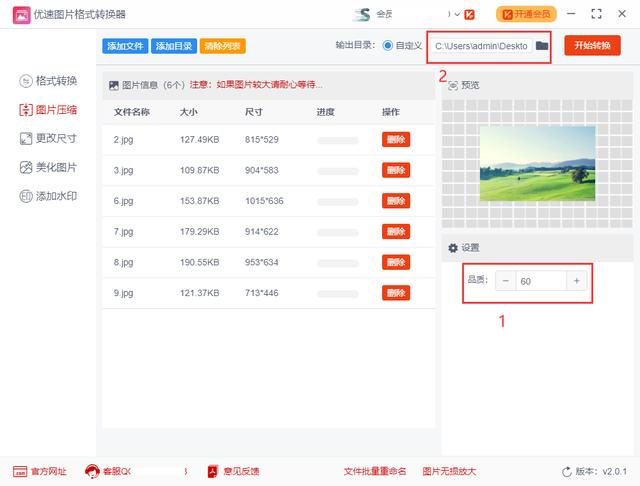Click the 预览 panel icon
This screenshot has height=486, width=640.
coord(453,86)
